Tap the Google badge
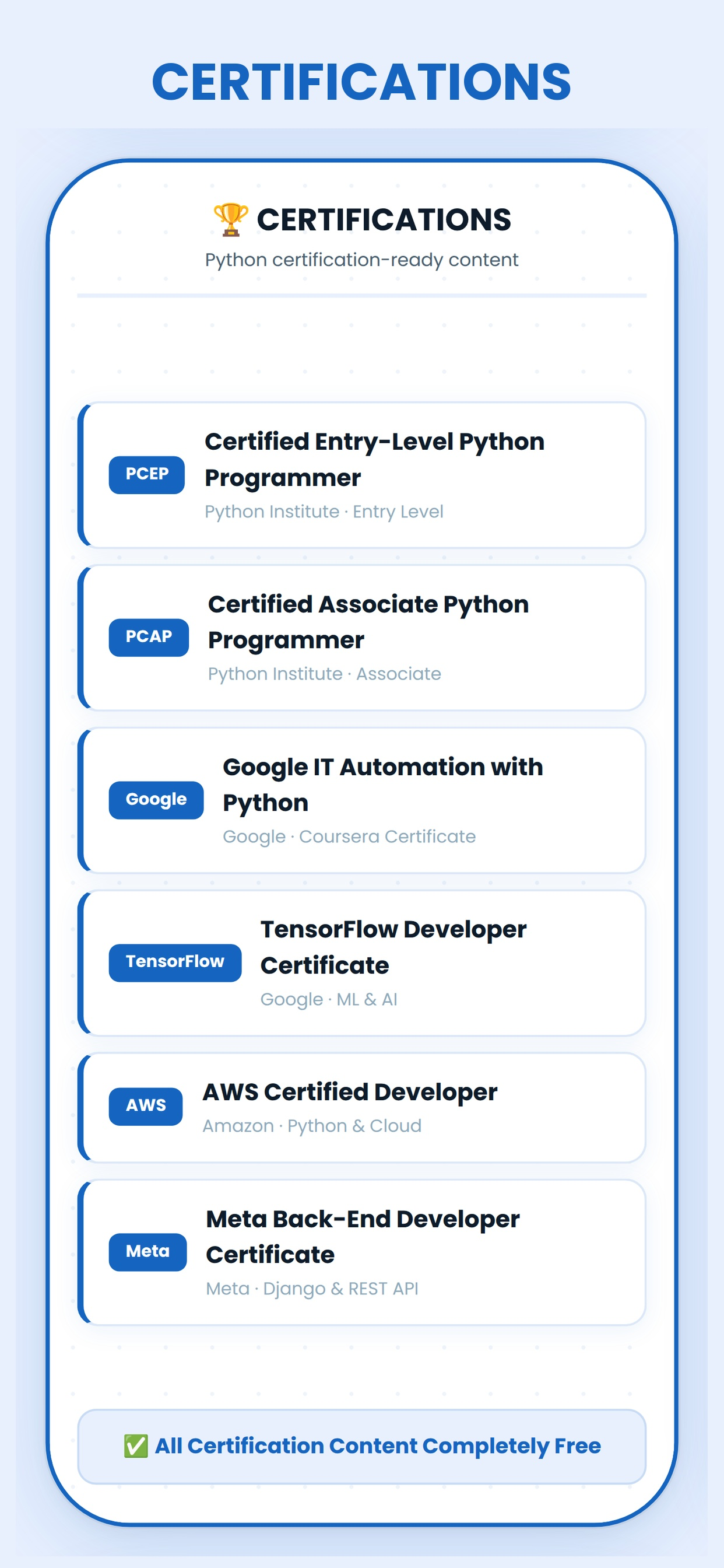724x1568 pixels. (x=156, y=799)
